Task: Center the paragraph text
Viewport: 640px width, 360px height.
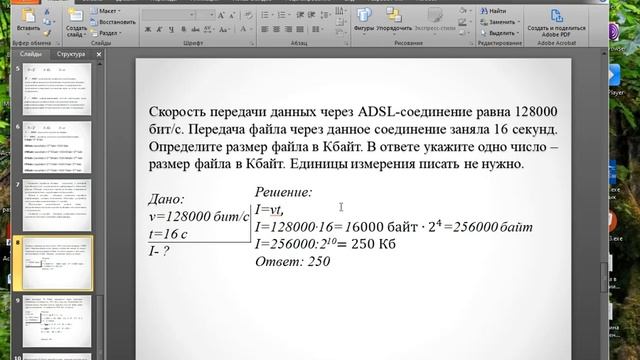Action: click(276, 29)
